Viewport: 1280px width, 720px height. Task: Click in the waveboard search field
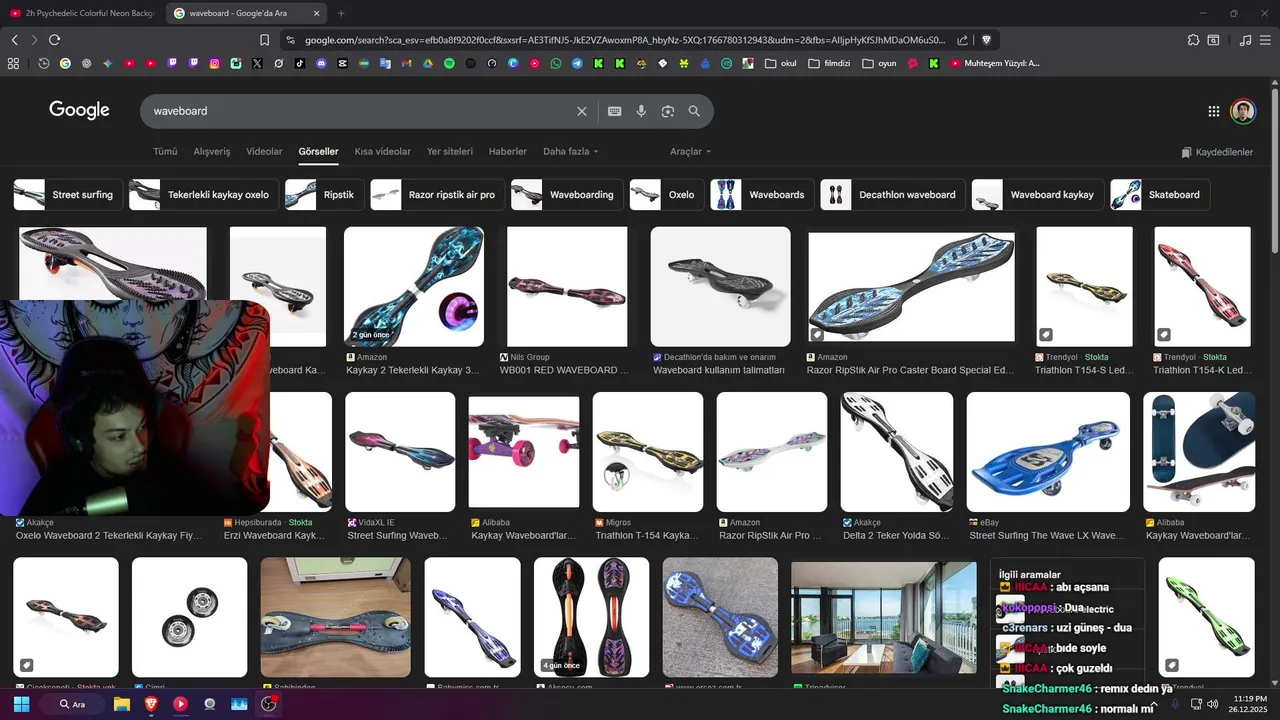[360, 111]
